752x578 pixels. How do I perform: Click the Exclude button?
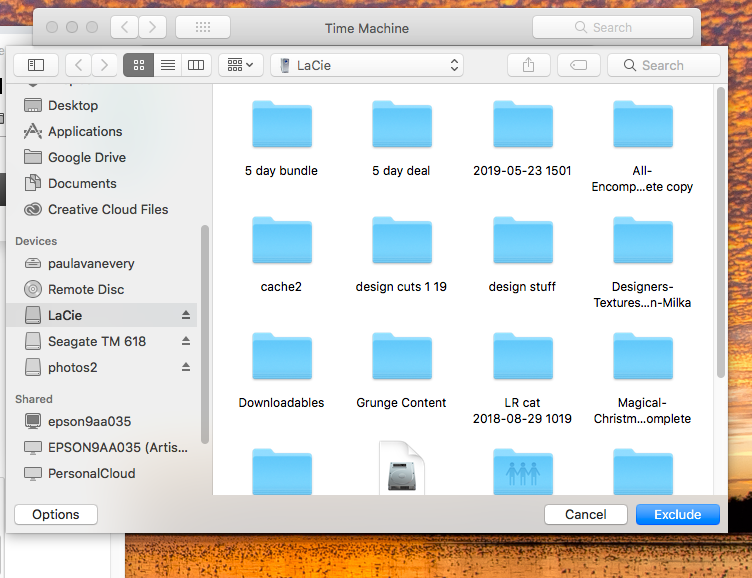pos(678,514)
